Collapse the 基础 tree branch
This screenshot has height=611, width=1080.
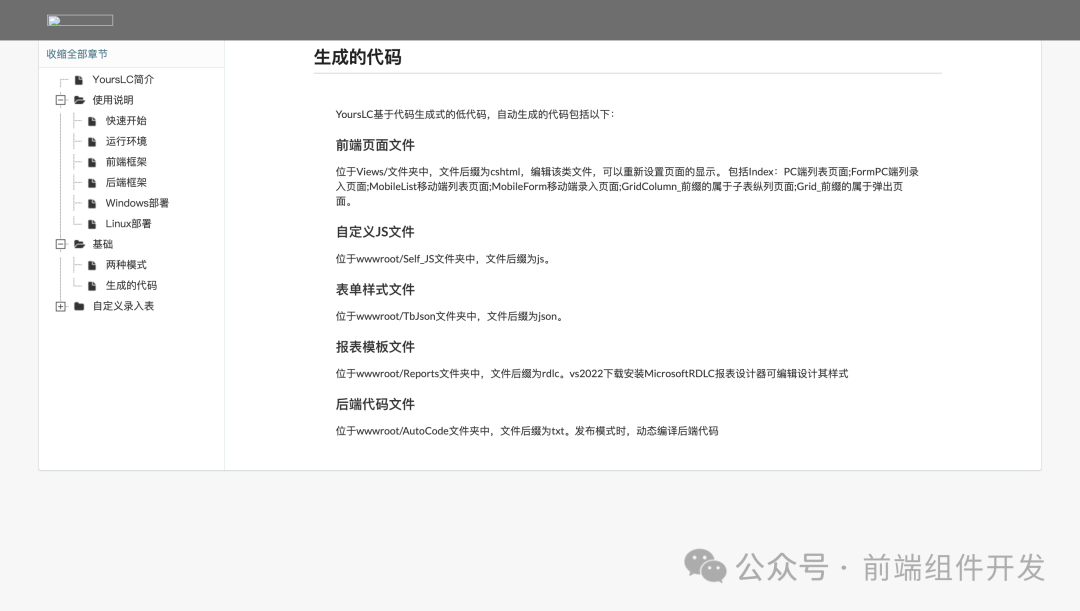click(61, 243)
